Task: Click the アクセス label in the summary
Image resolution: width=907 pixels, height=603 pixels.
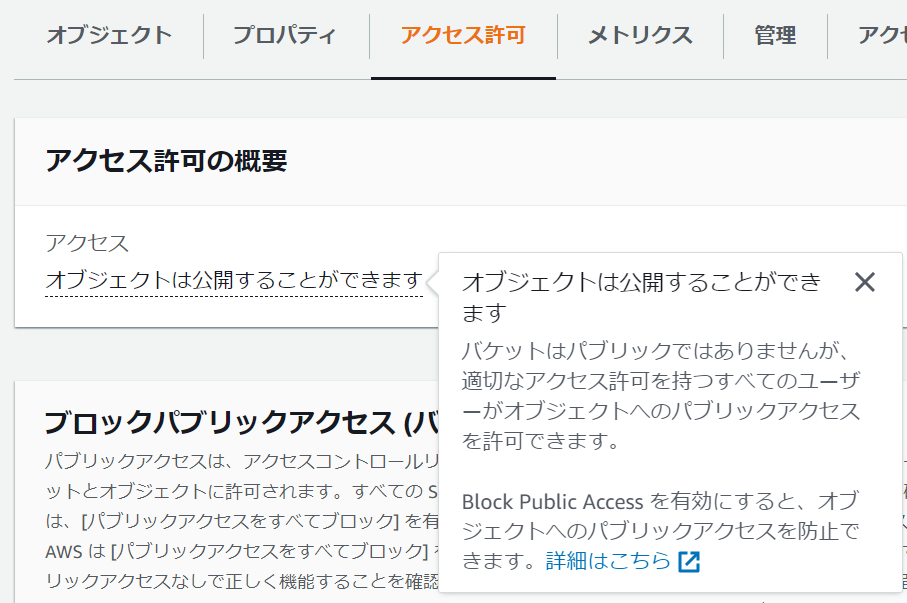Action: pyautogui.click(x=87, y=243)
